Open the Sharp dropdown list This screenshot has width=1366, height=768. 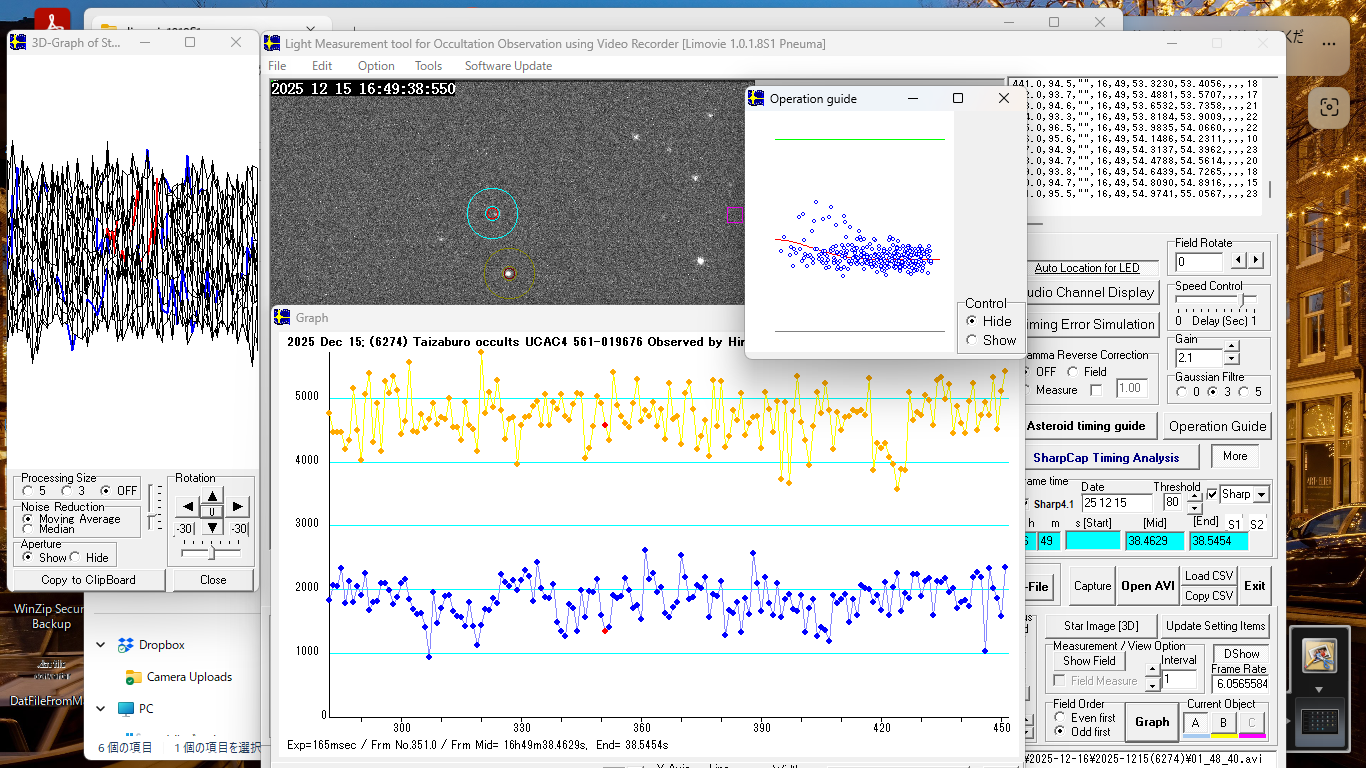pos(1261,495)
